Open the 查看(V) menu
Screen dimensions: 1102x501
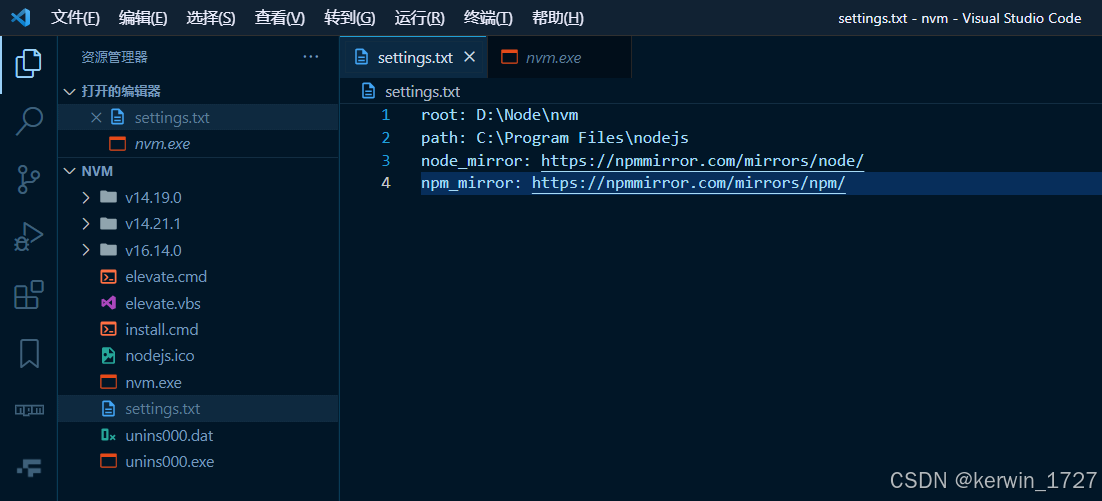[x=280, y=18]
